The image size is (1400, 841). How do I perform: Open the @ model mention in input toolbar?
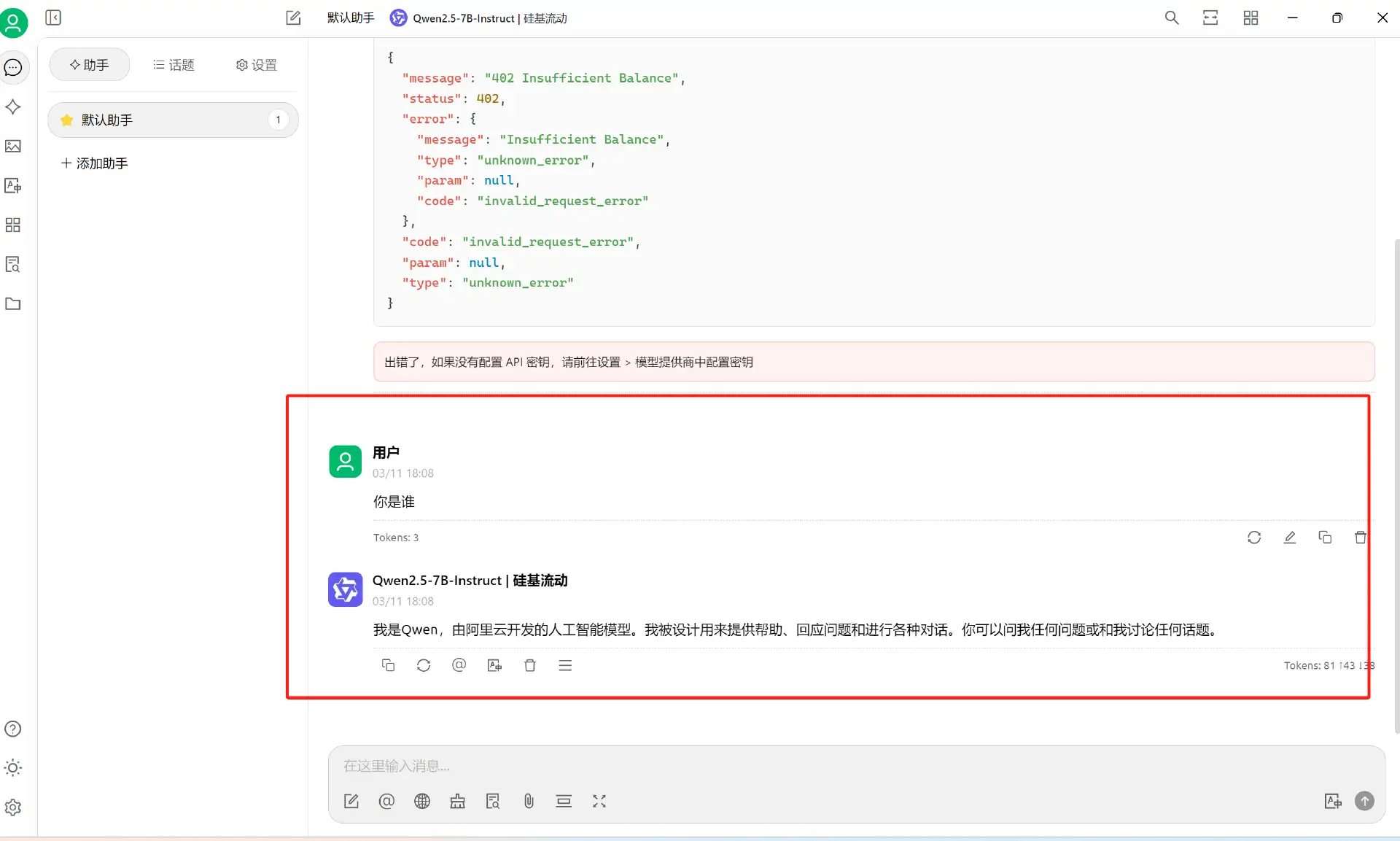point(386,801)
